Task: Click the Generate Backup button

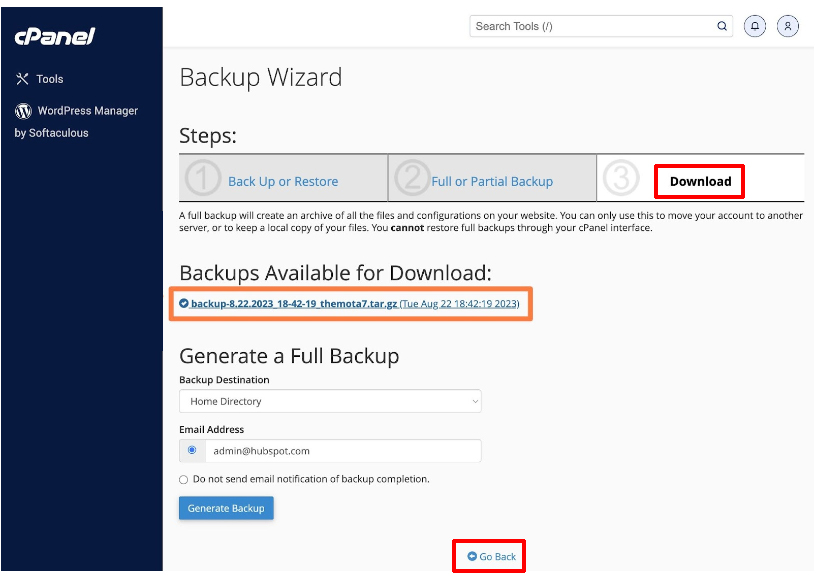Action: coord(226,508)
